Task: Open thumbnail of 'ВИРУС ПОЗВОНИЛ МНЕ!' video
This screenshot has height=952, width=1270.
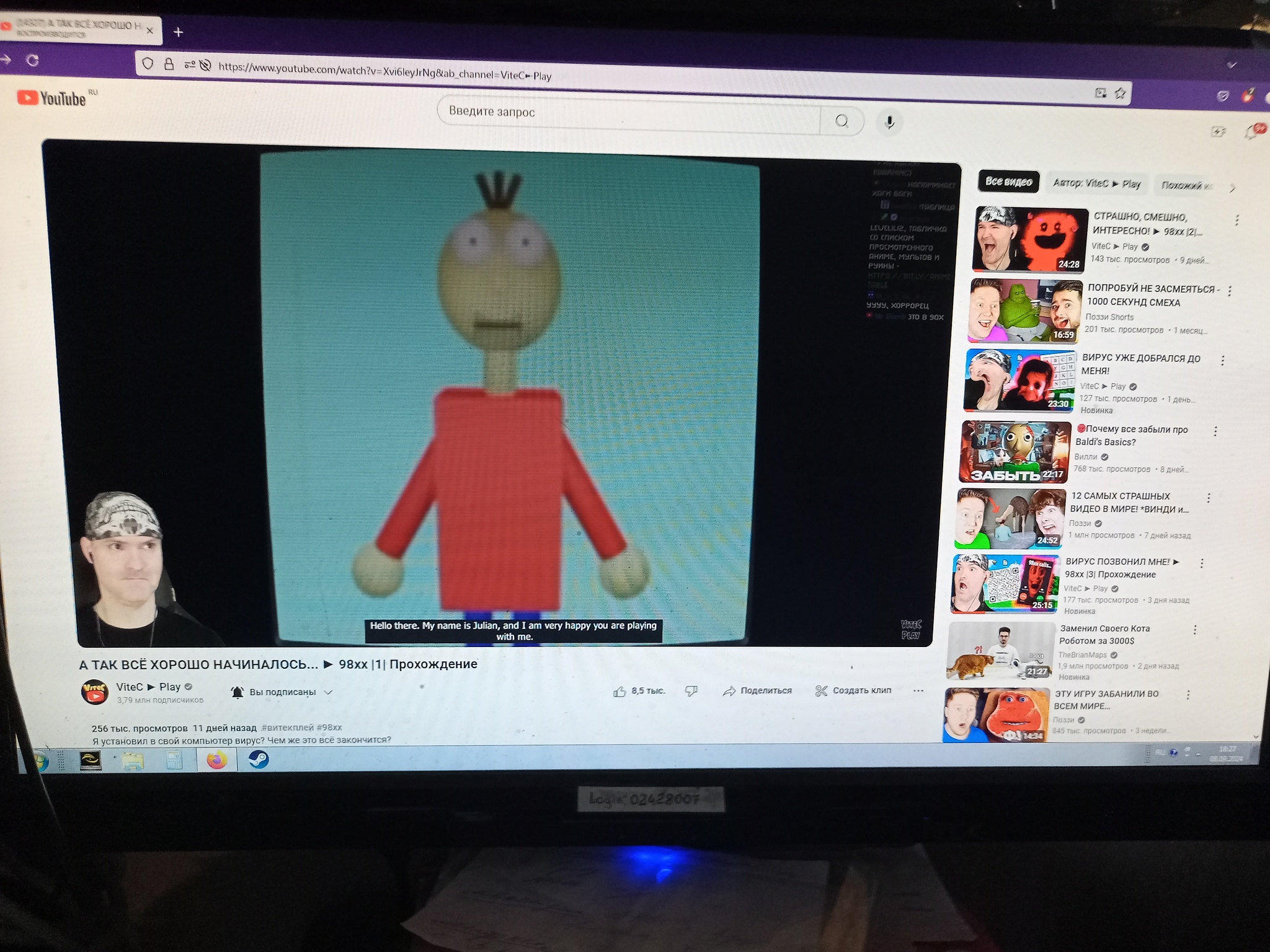Action: point(1005,583)
